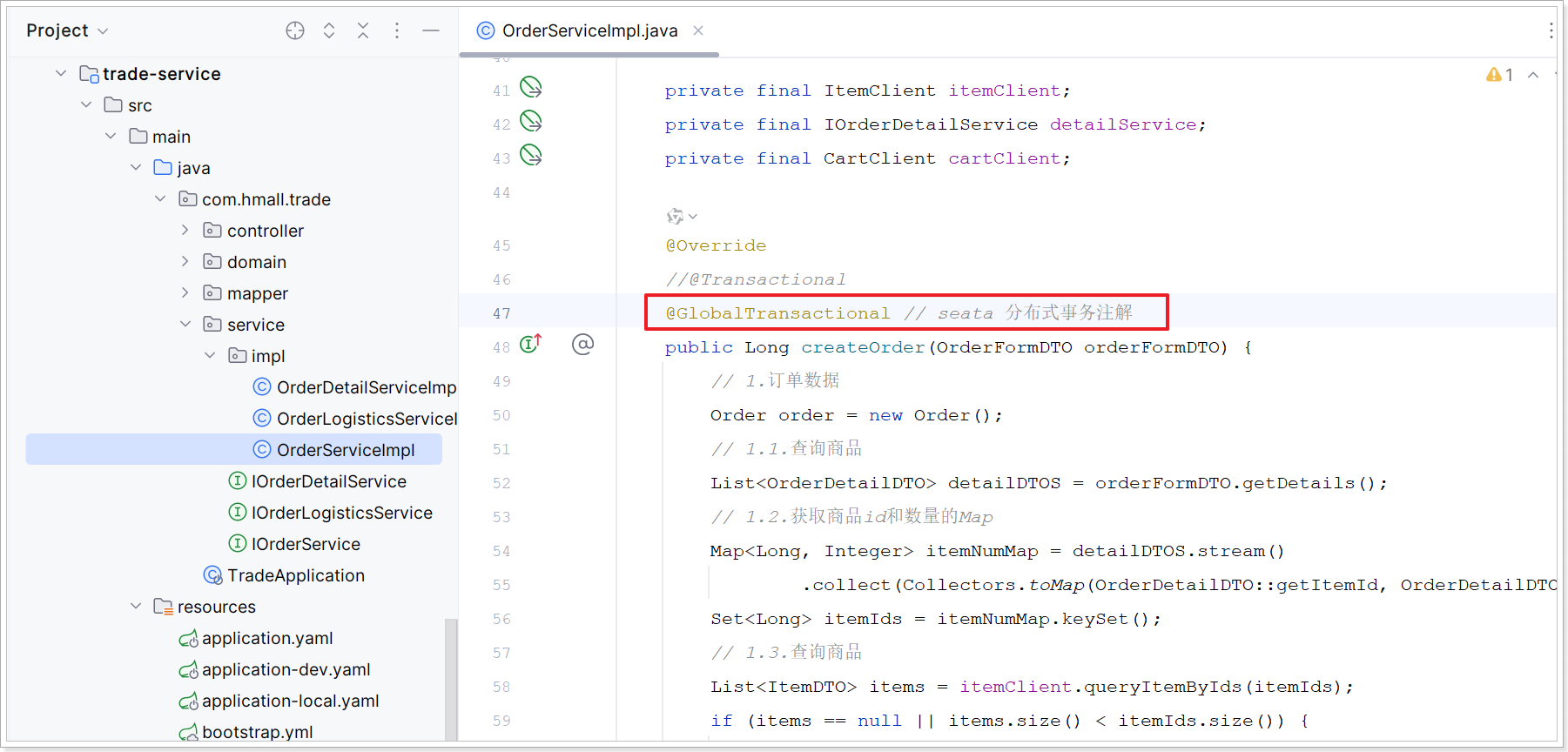Click getDetails call on line 52
Image resolution: width=1568 pixels, height=752 pixels.
point(1298,483)
